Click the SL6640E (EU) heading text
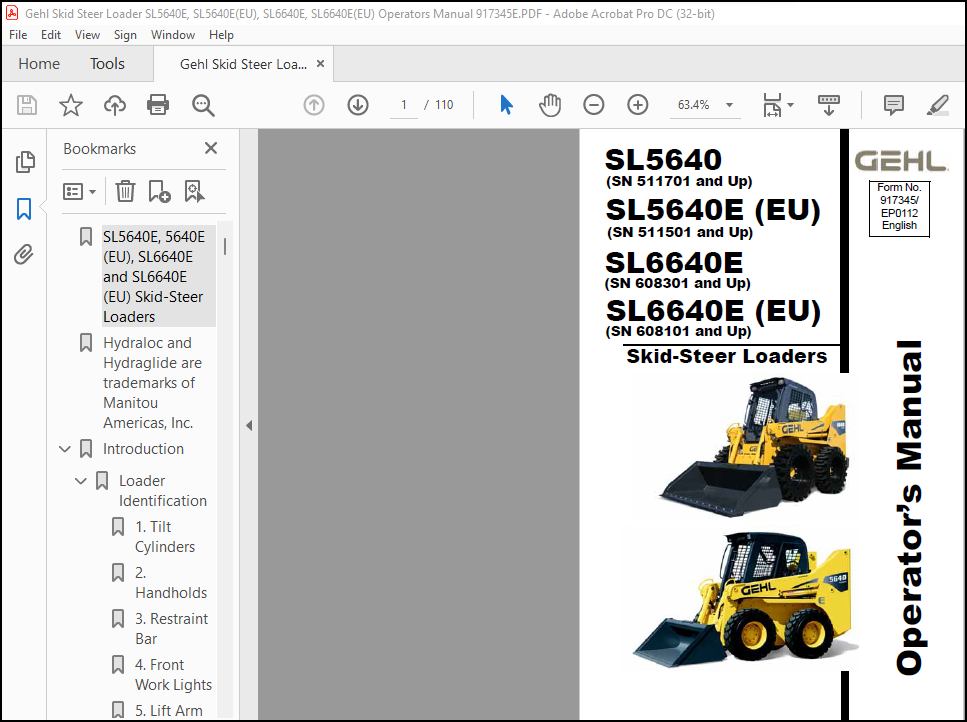 point(713,310)
